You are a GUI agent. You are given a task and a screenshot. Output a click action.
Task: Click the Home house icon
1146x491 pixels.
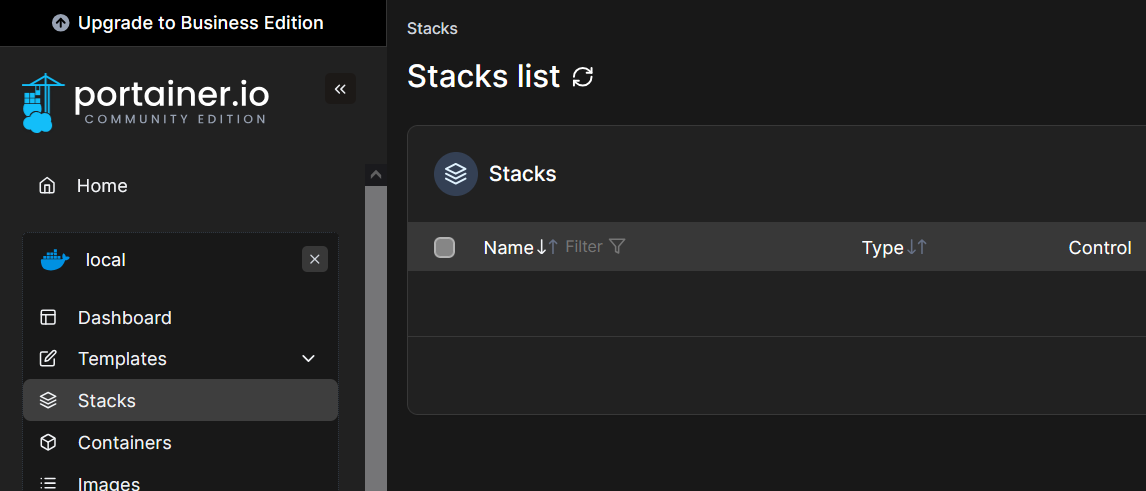pos(47,186)
